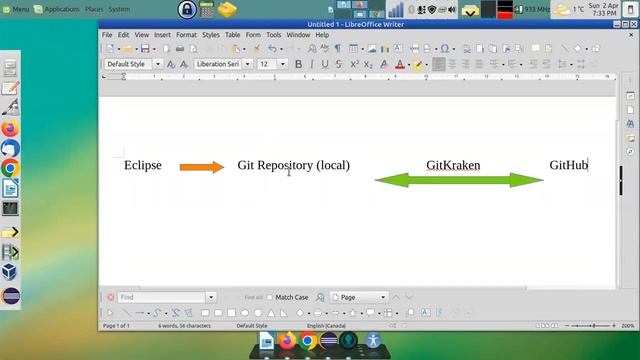Viewport: 640px width, 360px height.
Task: Open the Font Name dropdown arrow
Action: pos(247,64)
